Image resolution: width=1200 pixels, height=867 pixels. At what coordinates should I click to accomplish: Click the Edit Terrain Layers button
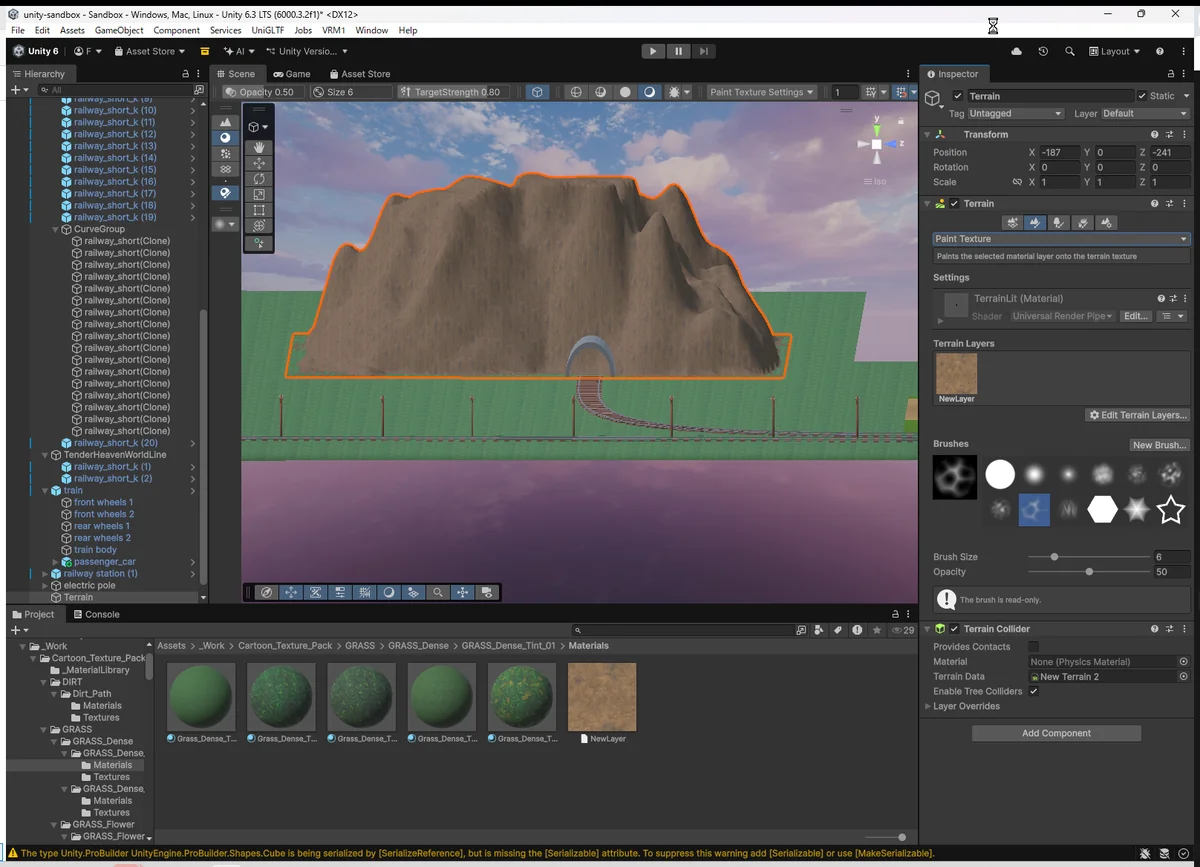pyautogui.click(x=1138, y=415)
